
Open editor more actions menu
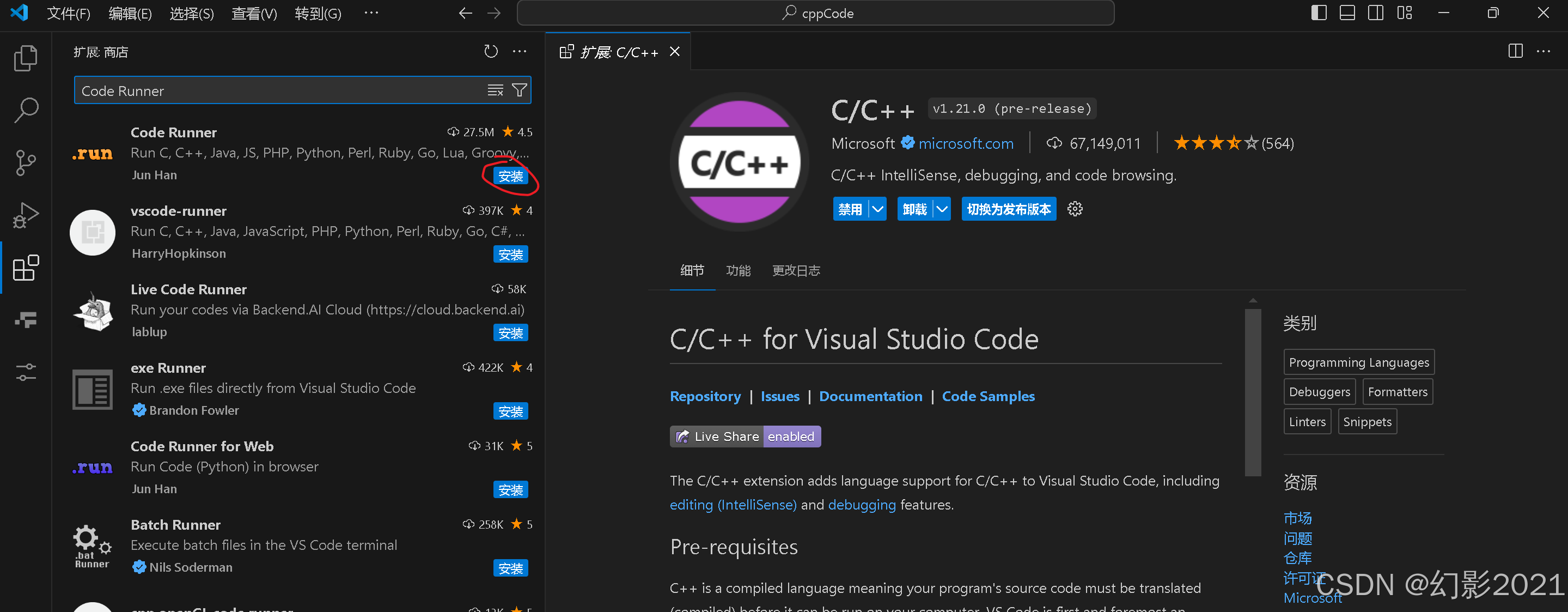[1543, 51]
